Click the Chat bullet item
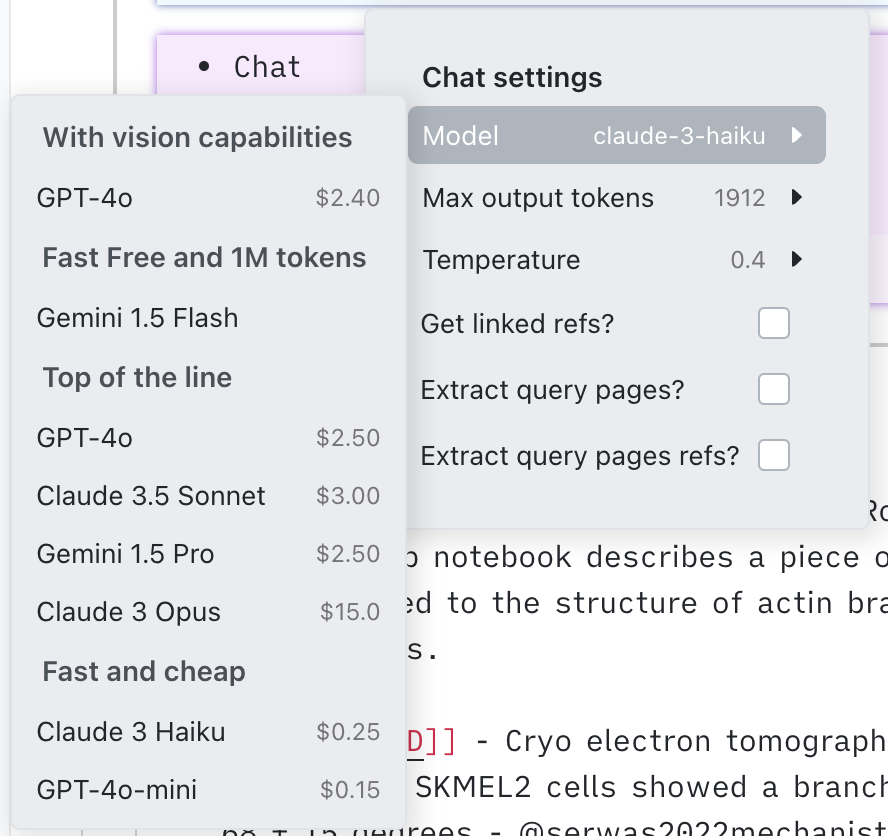This screenshot has width=888, height=836. (x=267, y=67)
